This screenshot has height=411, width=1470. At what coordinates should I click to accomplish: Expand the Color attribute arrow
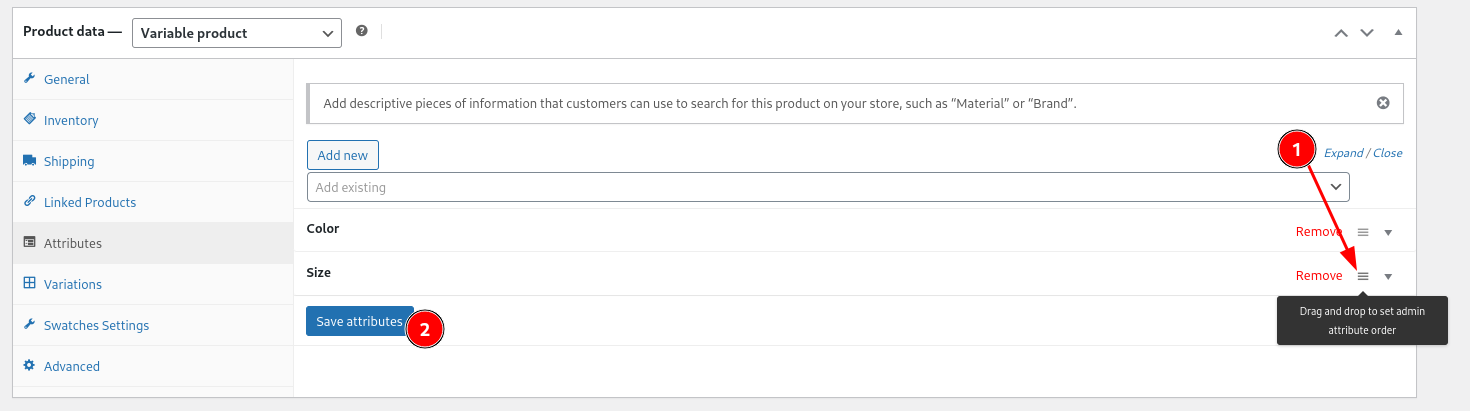(1388, 233)
